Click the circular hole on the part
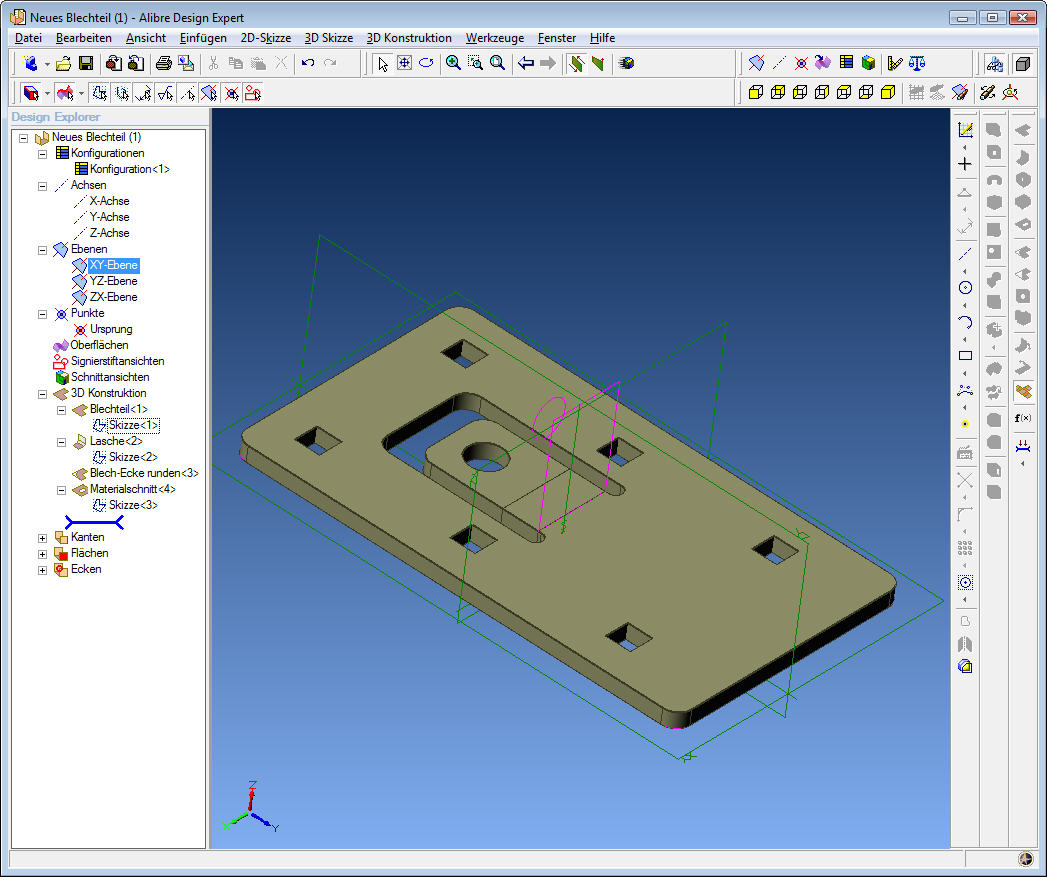Image resolution: width=1047 pixels, height=877 pixels. tap(486, 457)
